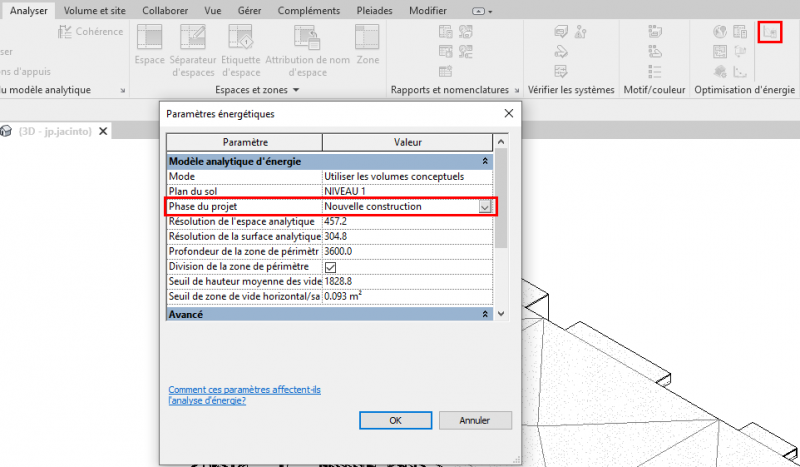Image resolution: width=800 pixels, height=467 pixels.
Task: Select the Espace tool
Action: click(x=149, y=44)
